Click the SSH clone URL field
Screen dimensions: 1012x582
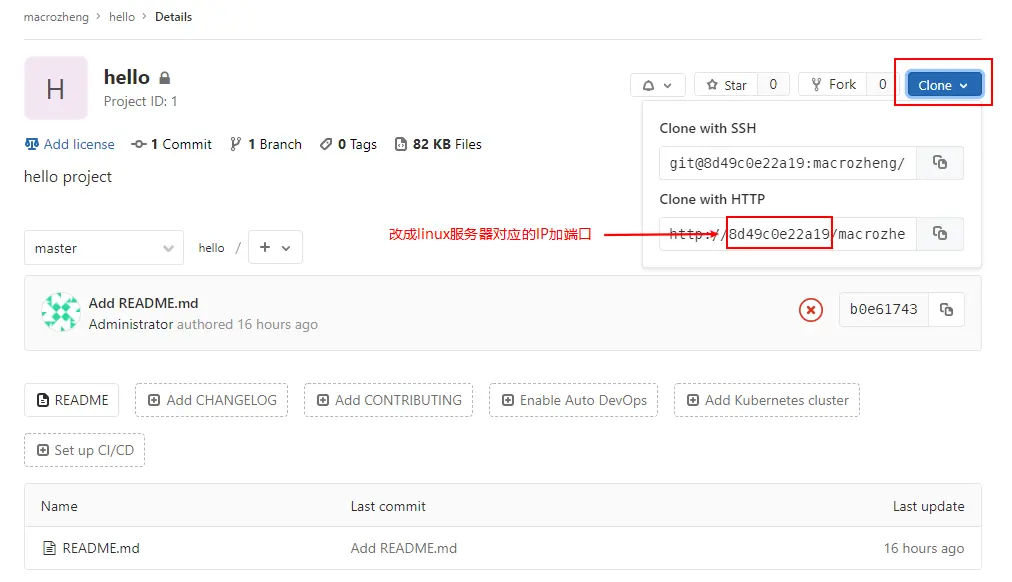tap(787, 163)
